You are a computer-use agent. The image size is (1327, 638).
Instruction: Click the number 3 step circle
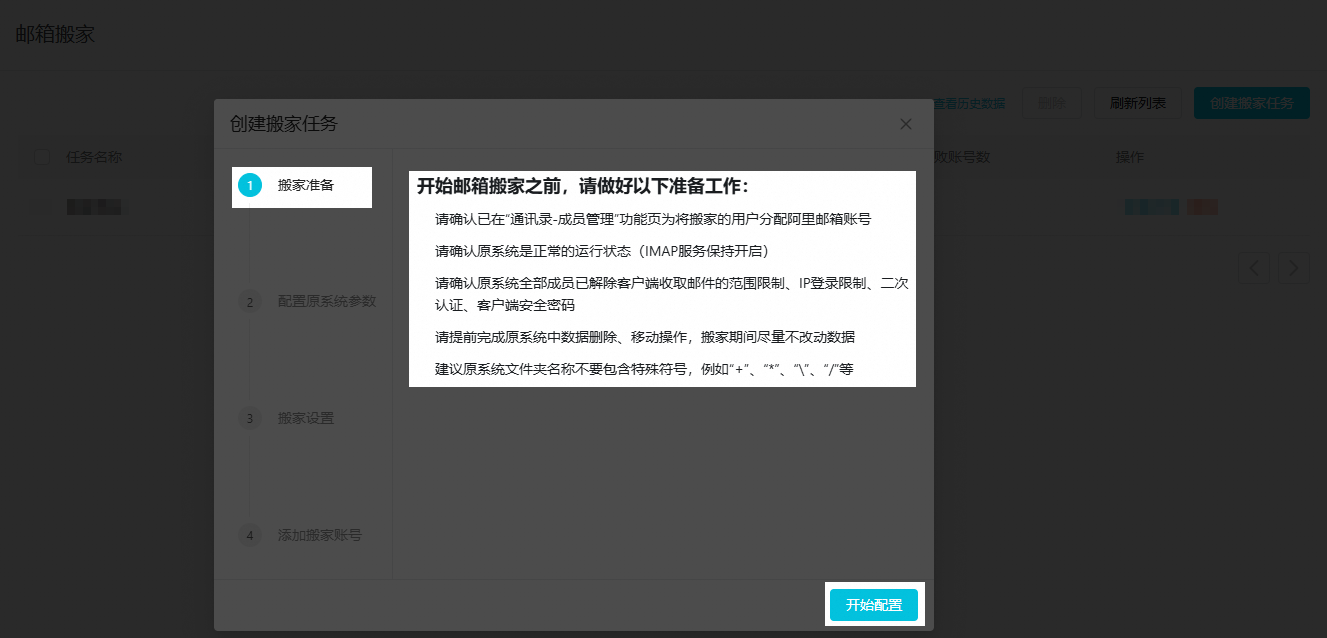click(x=250, y=418)
